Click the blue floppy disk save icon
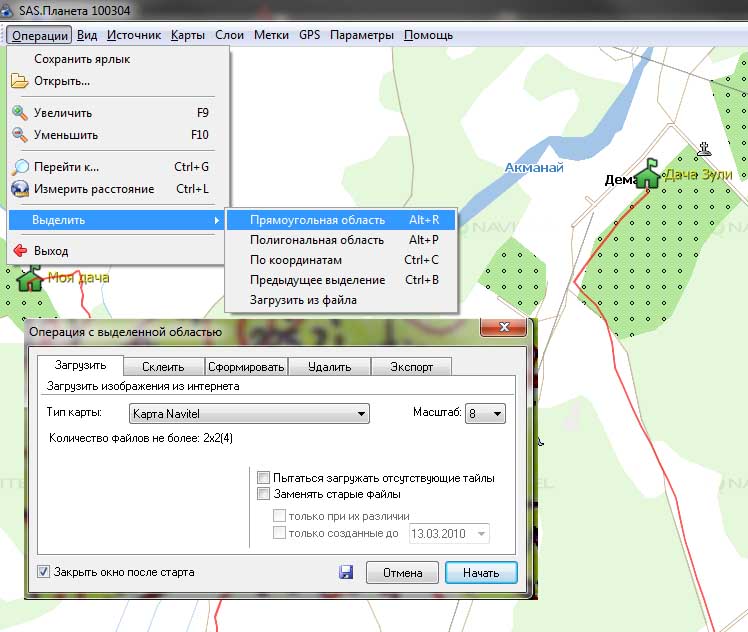Image resolution: width=748 pixels, height=632 pixels. click(x=346, y=573)
